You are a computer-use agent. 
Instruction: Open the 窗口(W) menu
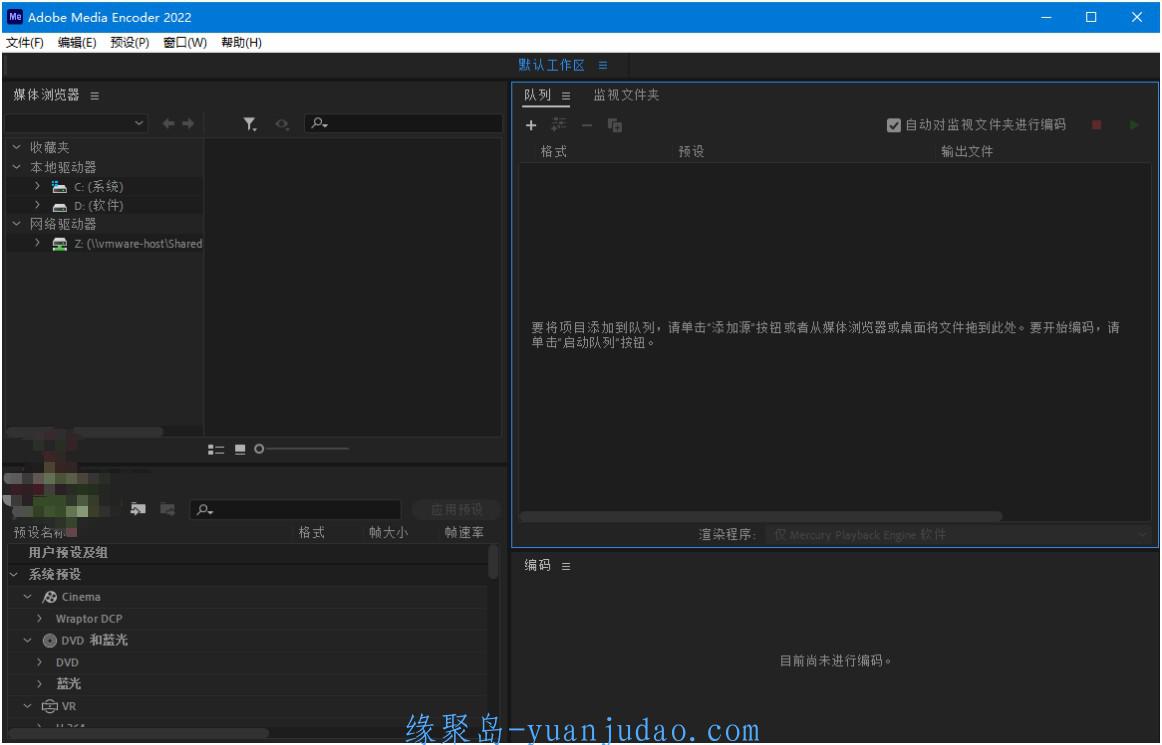[185, 42]
